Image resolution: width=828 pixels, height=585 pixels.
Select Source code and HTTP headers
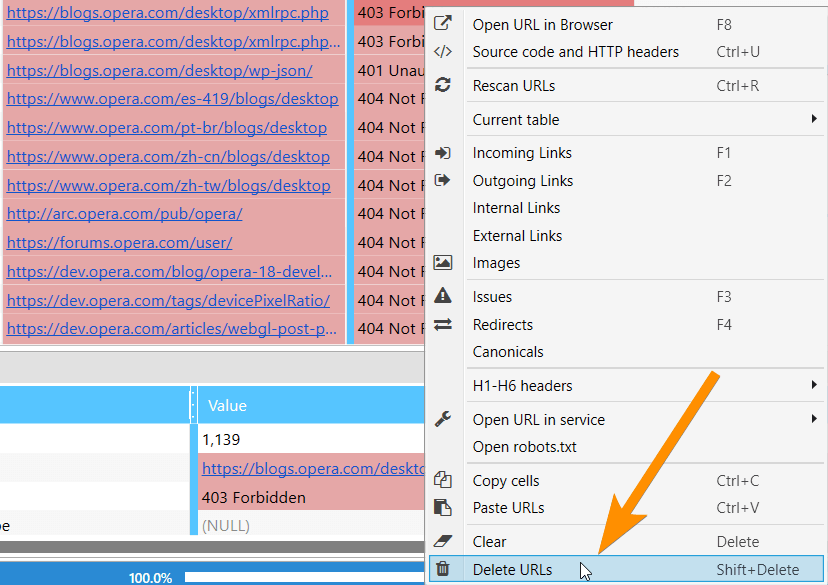pos(626,52)
